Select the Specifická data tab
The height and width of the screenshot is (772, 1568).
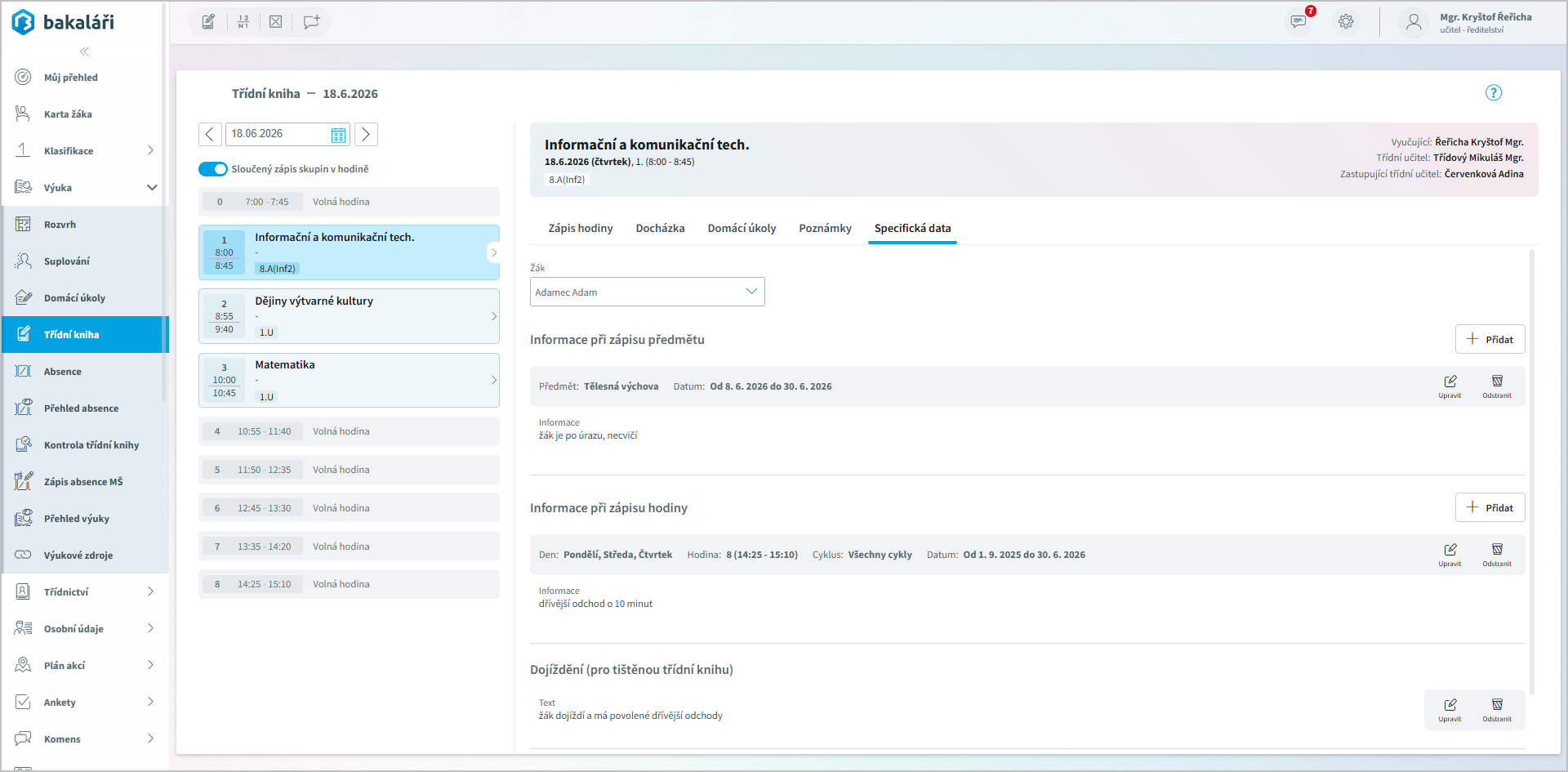point(913,228)
